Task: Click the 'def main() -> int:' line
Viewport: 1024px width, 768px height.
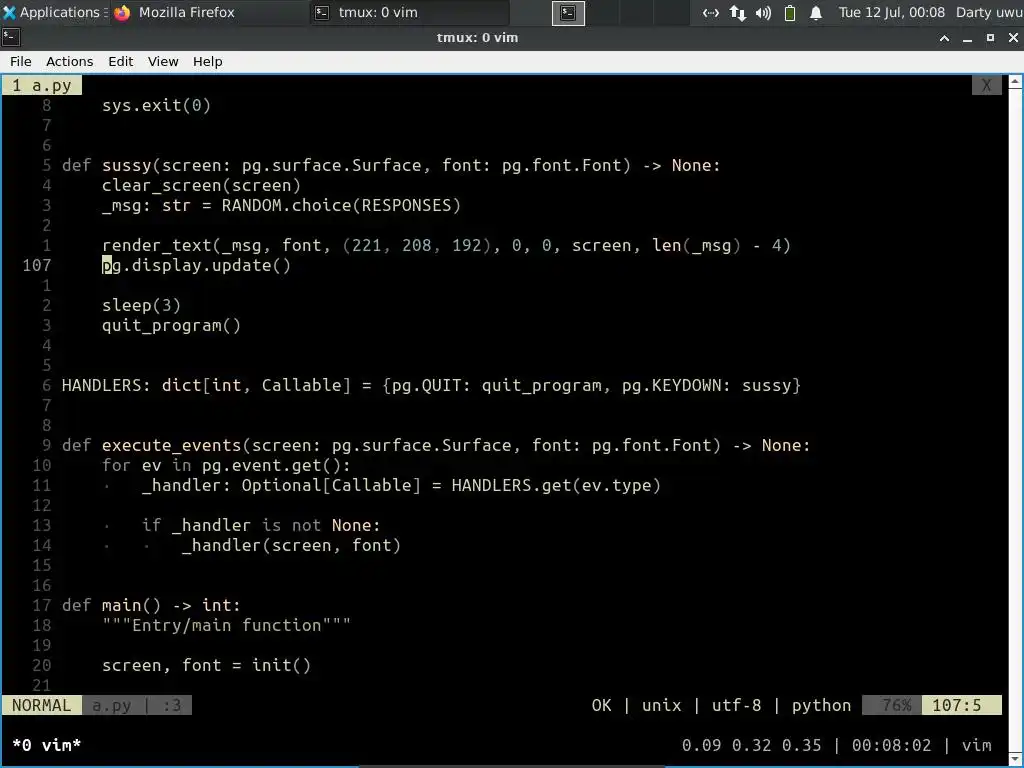Action: pyautogui.click(x=151, y=605)
